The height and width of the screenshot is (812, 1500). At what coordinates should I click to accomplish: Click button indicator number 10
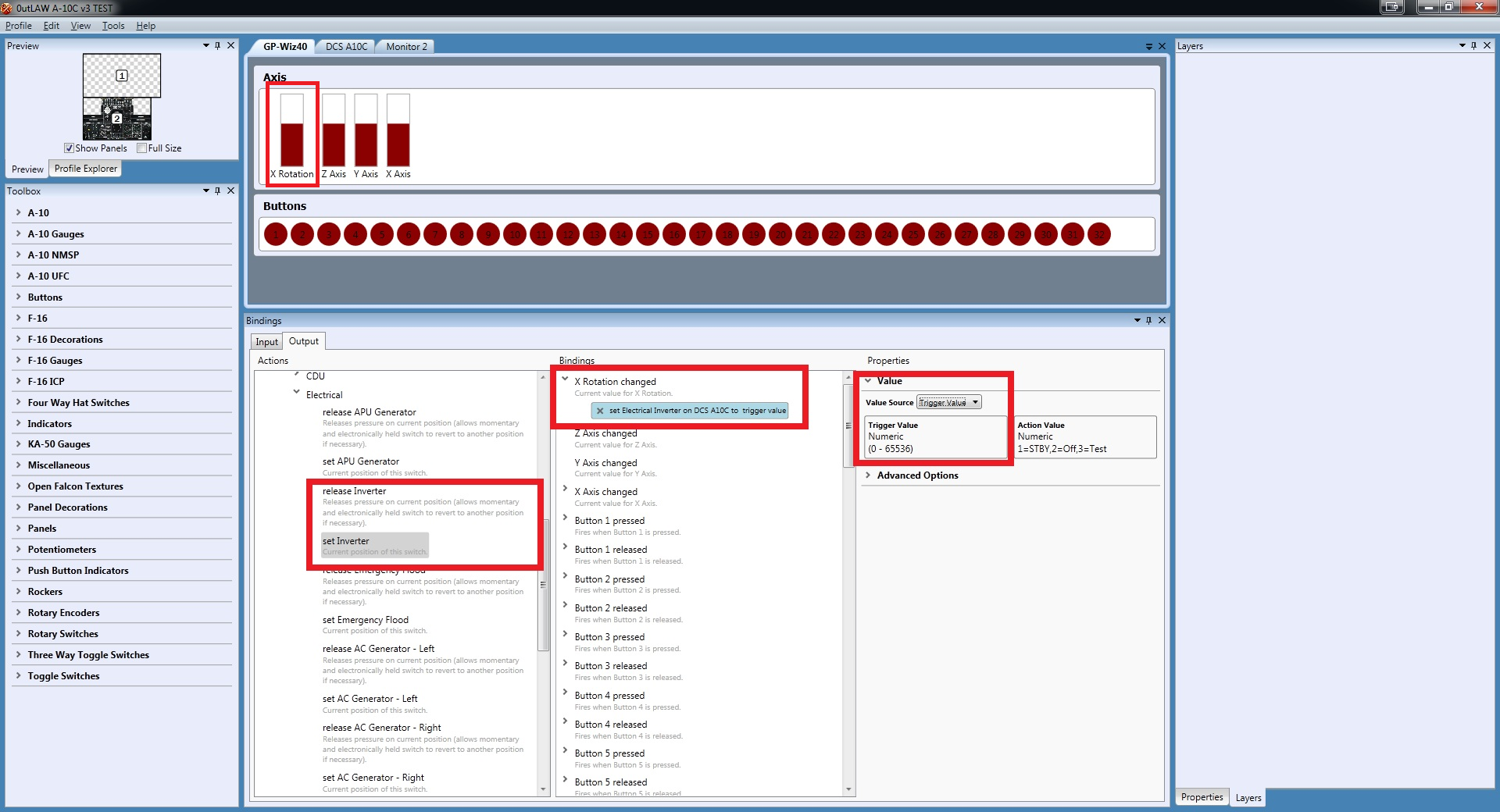[x=515, y=234]
